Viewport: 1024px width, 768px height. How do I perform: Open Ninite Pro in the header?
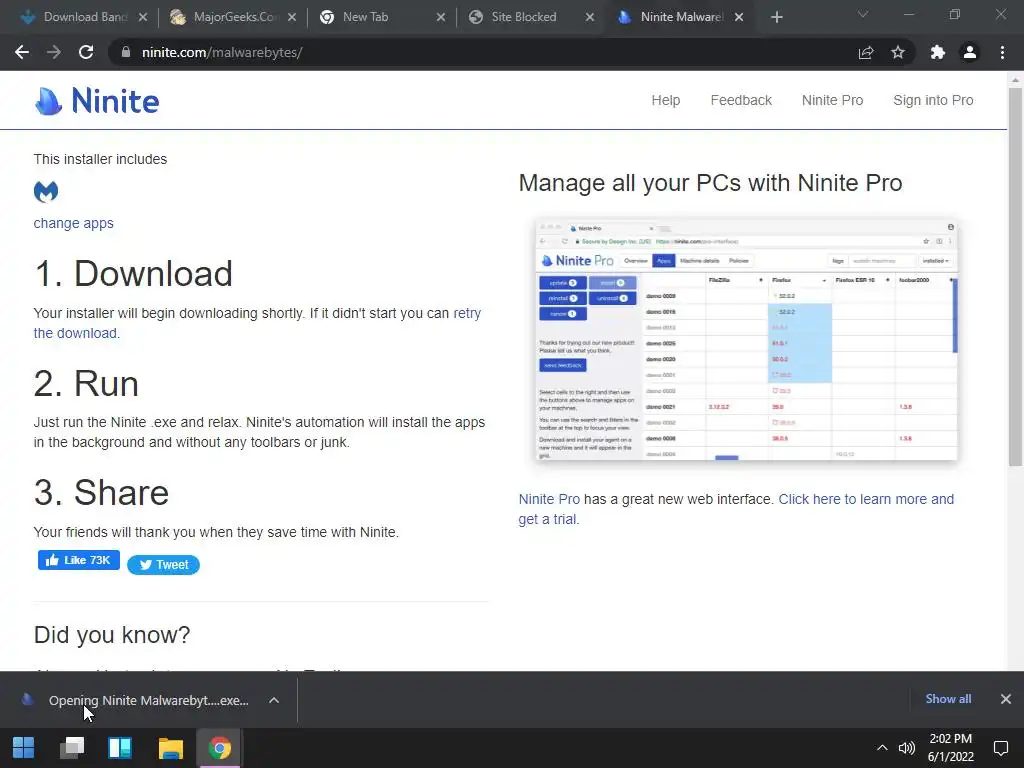pyautogui.click(x=832, y=100)
